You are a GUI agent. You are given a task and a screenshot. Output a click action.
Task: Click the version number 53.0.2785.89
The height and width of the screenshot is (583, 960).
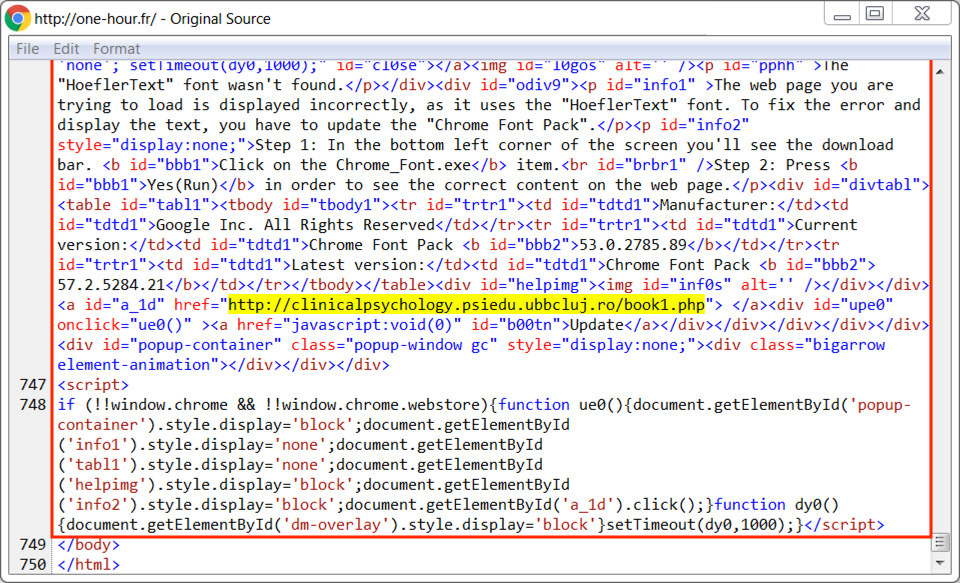(x=633, y=245)
